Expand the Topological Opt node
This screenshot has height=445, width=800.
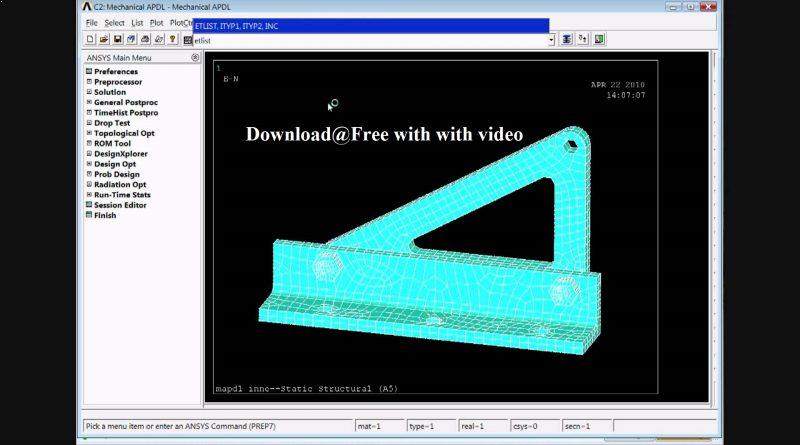89,133
